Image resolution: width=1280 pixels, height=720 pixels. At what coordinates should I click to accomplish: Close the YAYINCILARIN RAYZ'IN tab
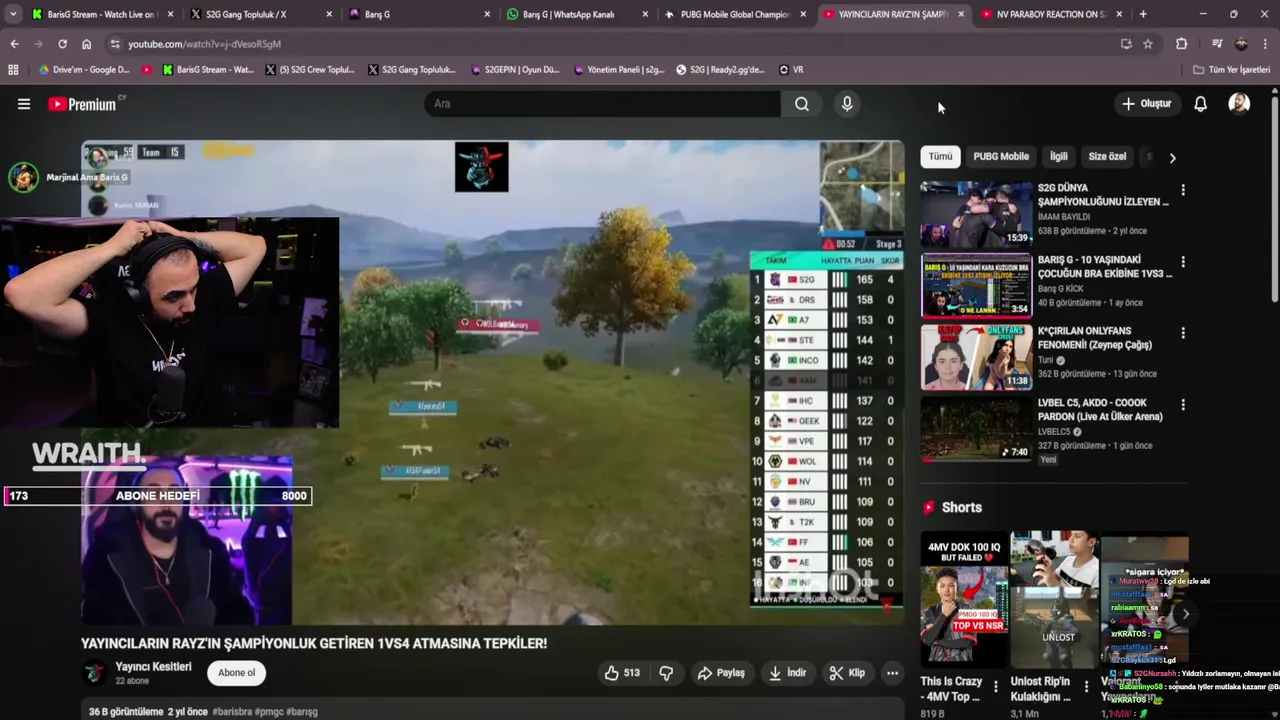[x=961, y=14]
